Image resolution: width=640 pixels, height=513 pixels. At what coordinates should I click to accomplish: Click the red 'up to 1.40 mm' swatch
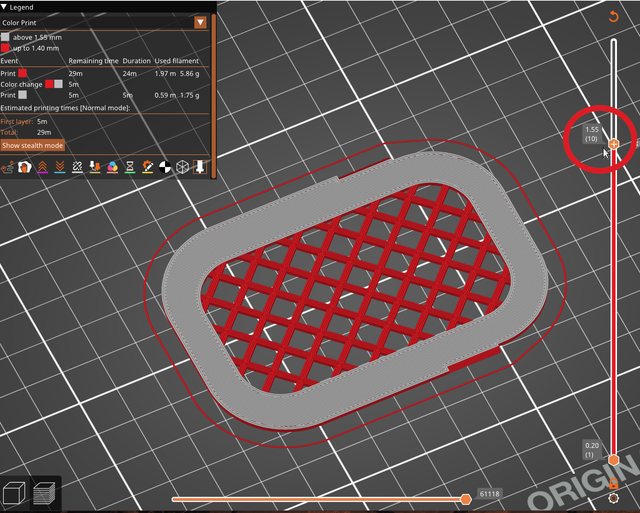pyautogui.click(x=5, y=48)
